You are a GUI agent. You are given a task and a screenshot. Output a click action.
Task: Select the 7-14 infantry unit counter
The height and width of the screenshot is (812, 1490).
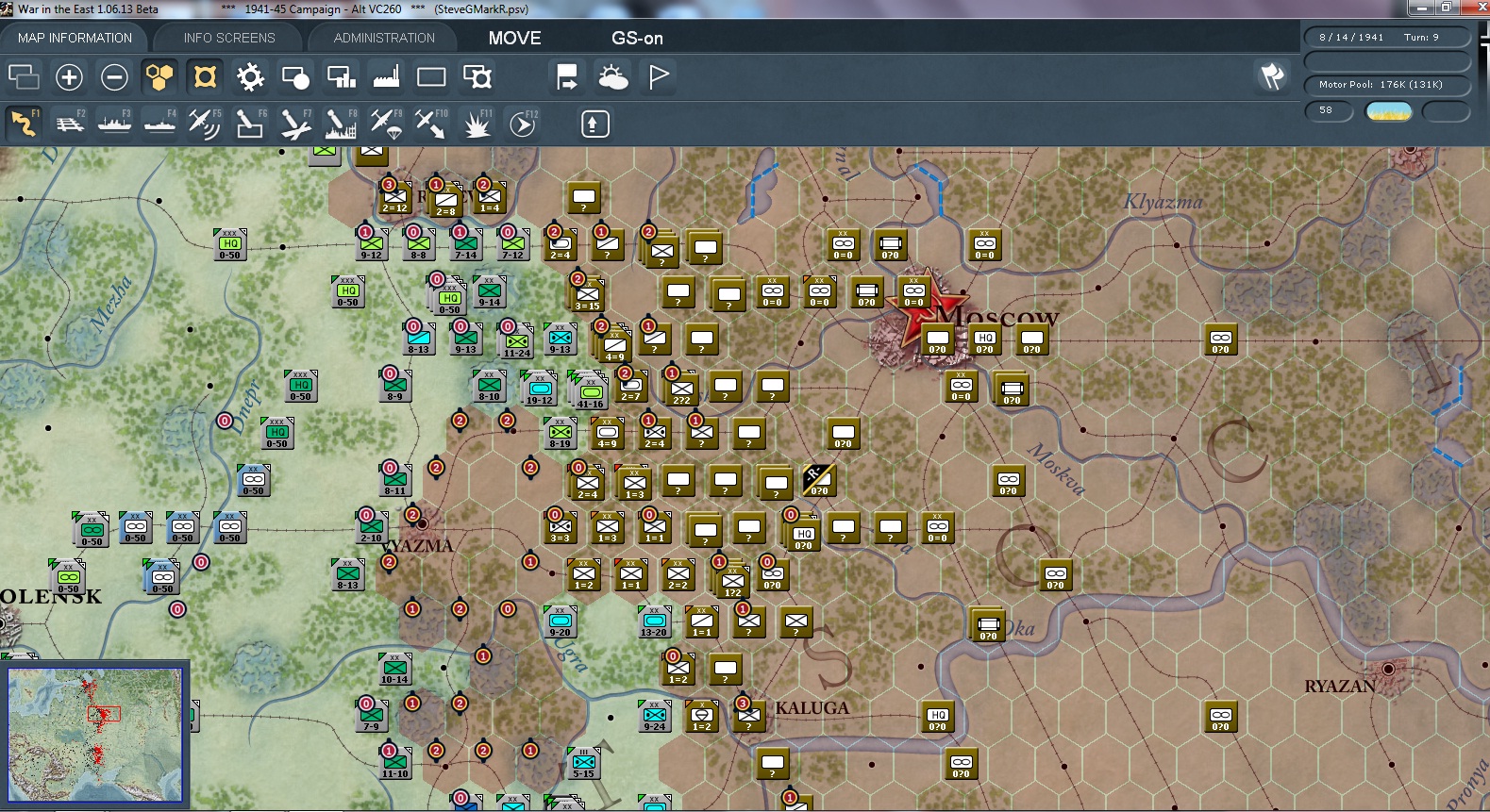click(x=465, y=244)
